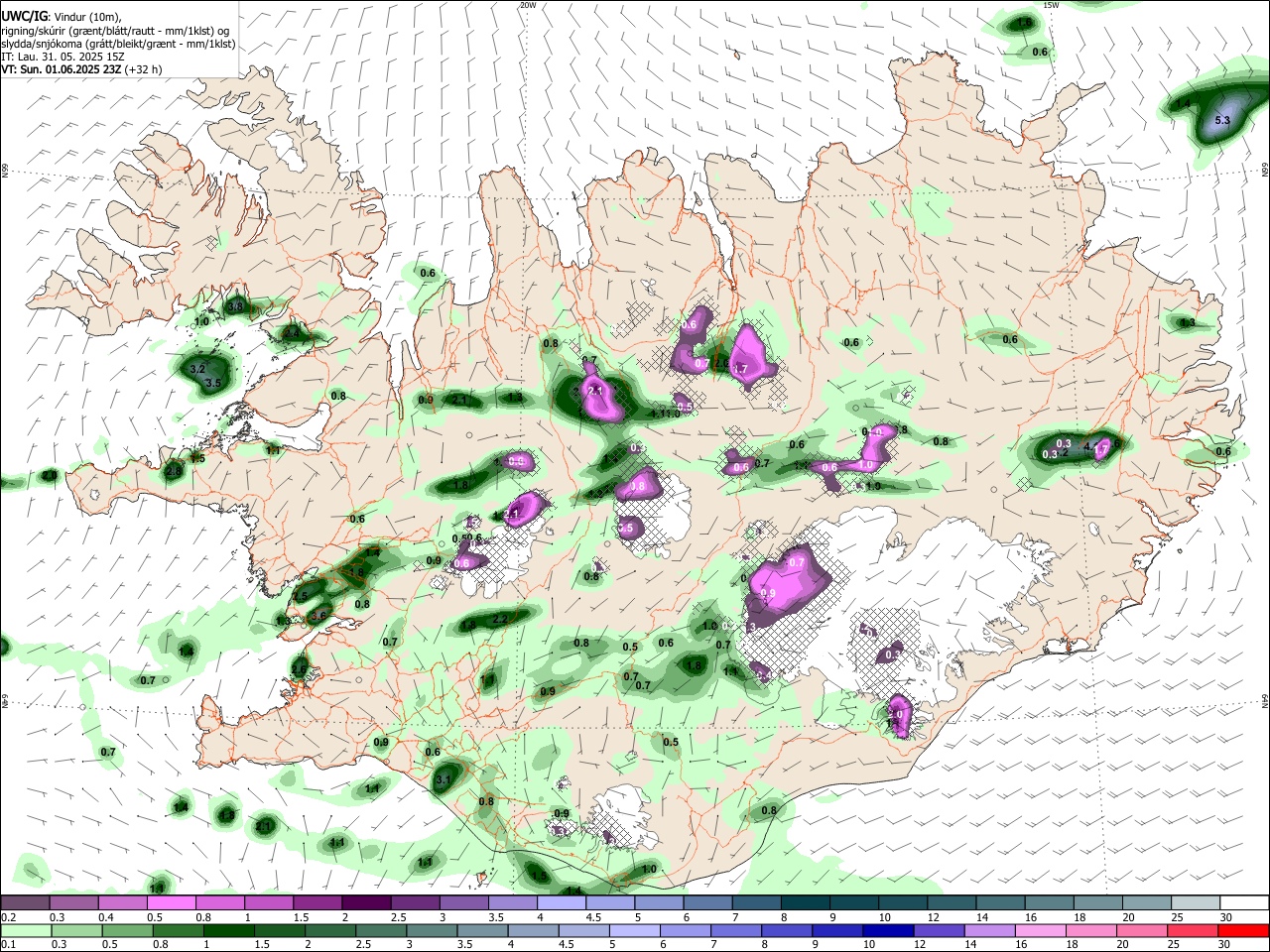Viewport: 1270px width, 952px height.
Task: Click the '0.4' label under upper legend
Action: pyautogui.click(x=106, y=917)
